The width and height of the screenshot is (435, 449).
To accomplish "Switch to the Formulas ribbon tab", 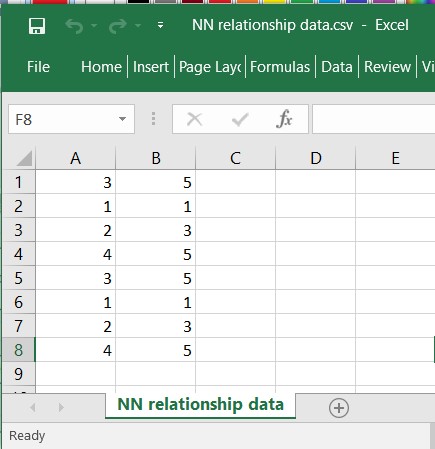I will point(280,67).
